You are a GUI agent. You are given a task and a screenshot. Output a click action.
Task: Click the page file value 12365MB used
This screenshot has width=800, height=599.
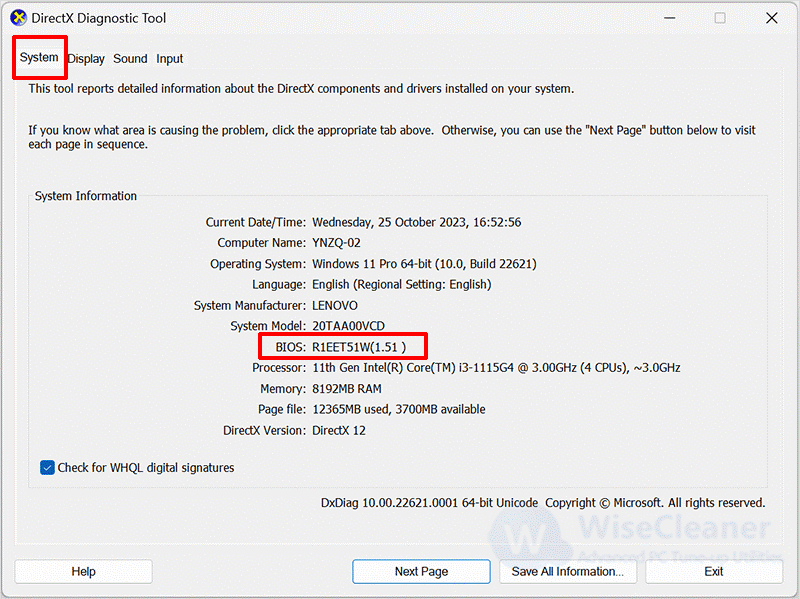(398, 409)
